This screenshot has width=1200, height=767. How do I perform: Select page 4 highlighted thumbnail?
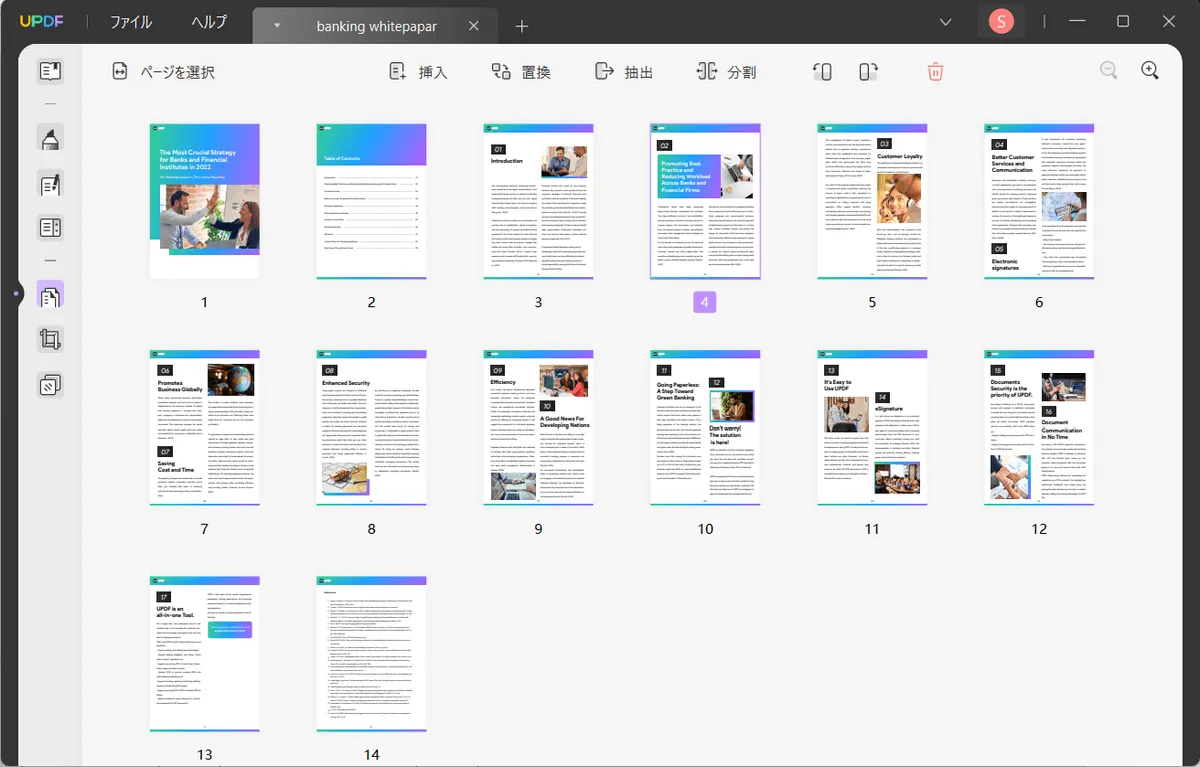pyautogui.click(x=705, y=201)
